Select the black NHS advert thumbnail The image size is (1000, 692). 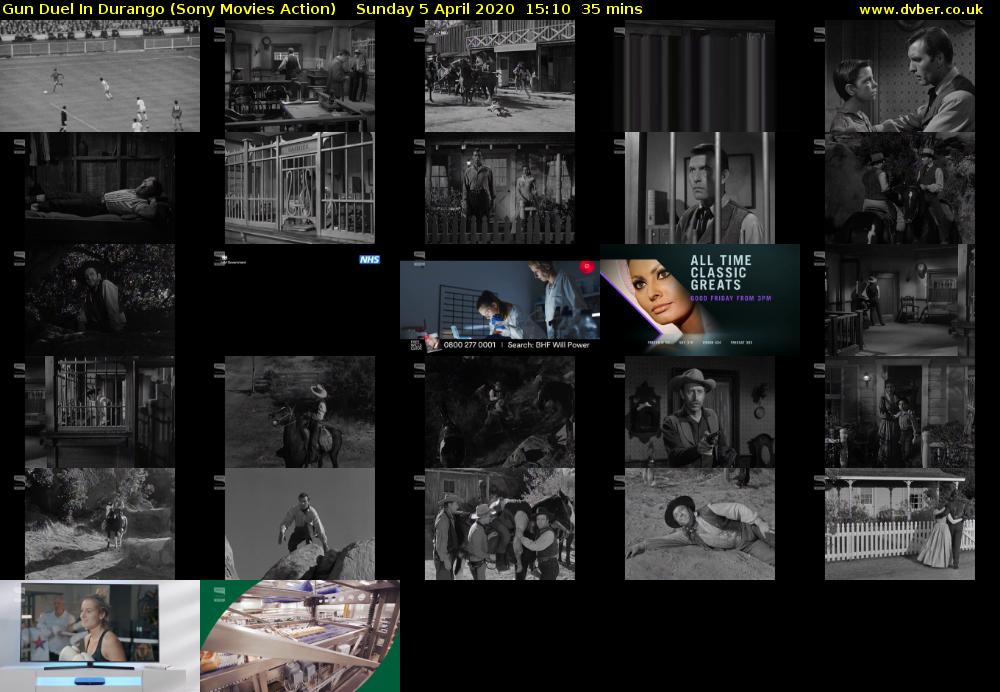pos(300,300)
